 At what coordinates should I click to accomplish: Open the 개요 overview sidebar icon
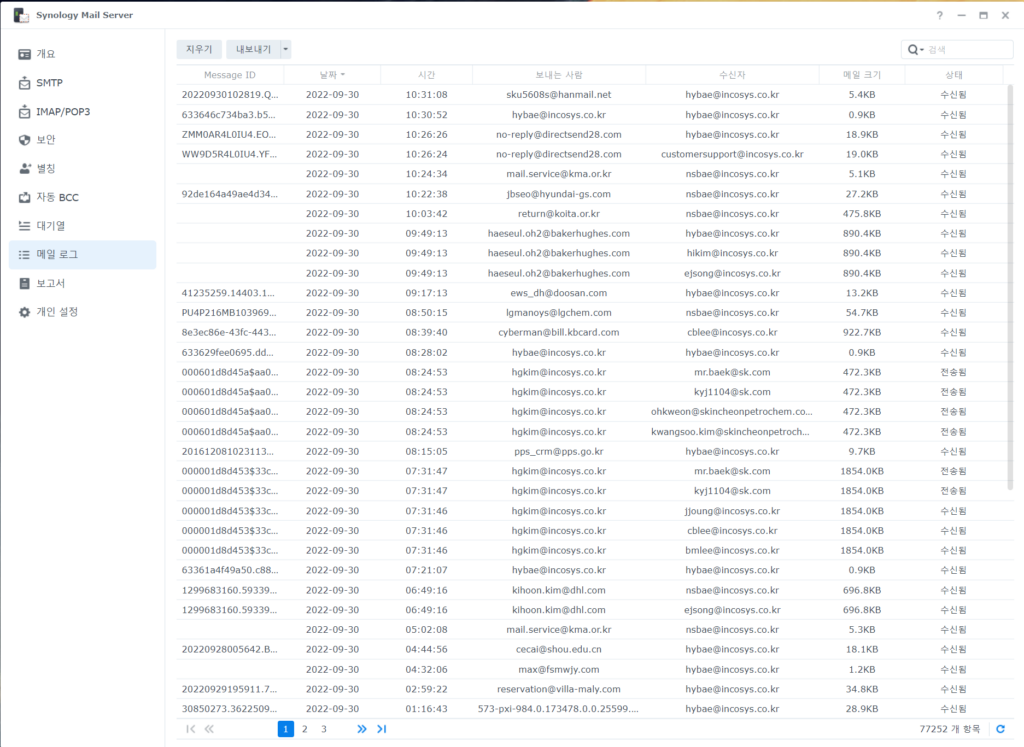(25, 54)
